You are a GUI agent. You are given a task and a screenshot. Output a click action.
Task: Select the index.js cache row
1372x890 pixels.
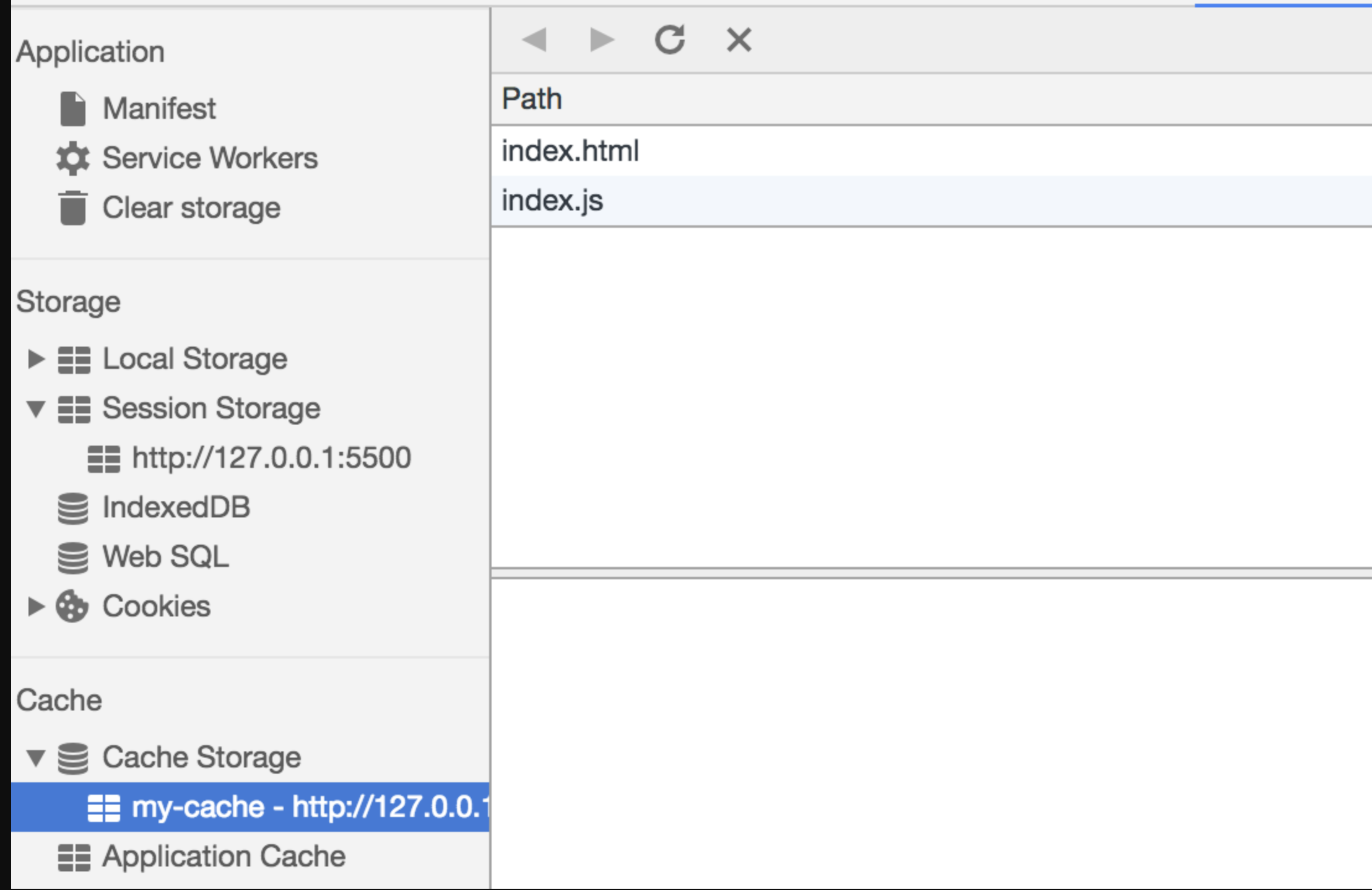[552, 201]
